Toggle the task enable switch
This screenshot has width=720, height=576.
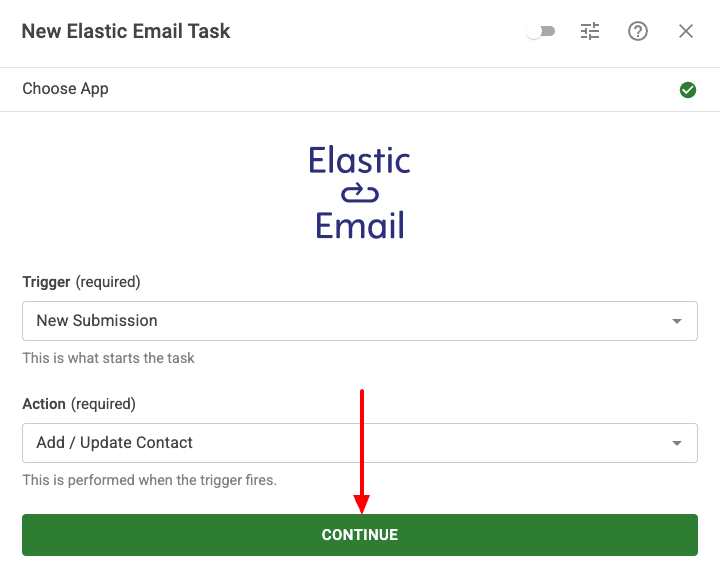pyautogui.click(x=540, y=32)
